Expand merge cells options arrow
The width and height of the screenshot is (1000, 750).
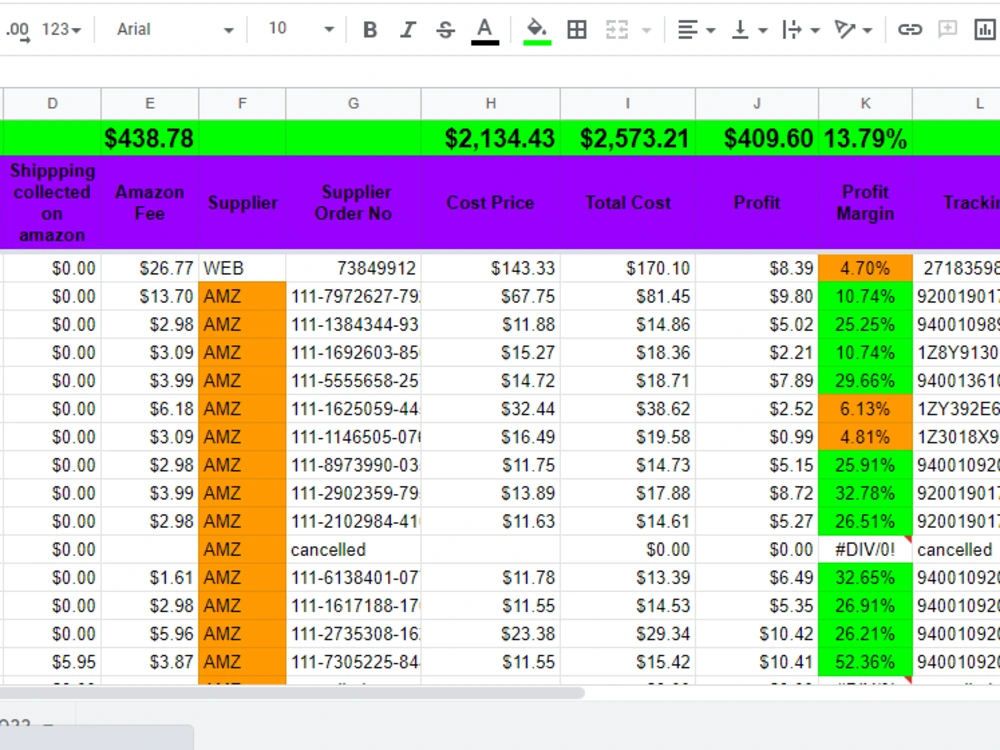(x=646, y=30)
